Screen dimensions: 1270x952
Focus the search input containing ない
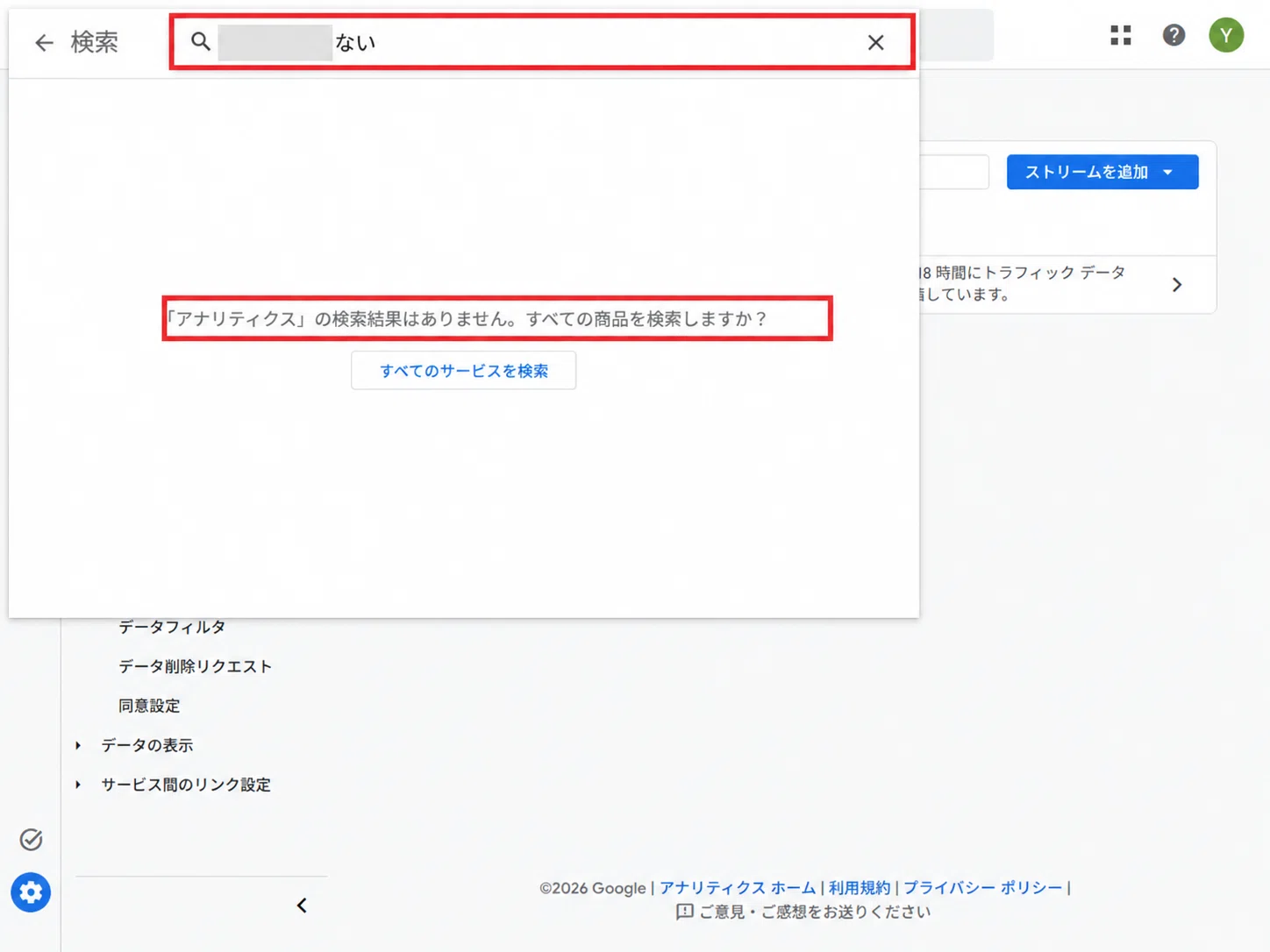(542, 41)
